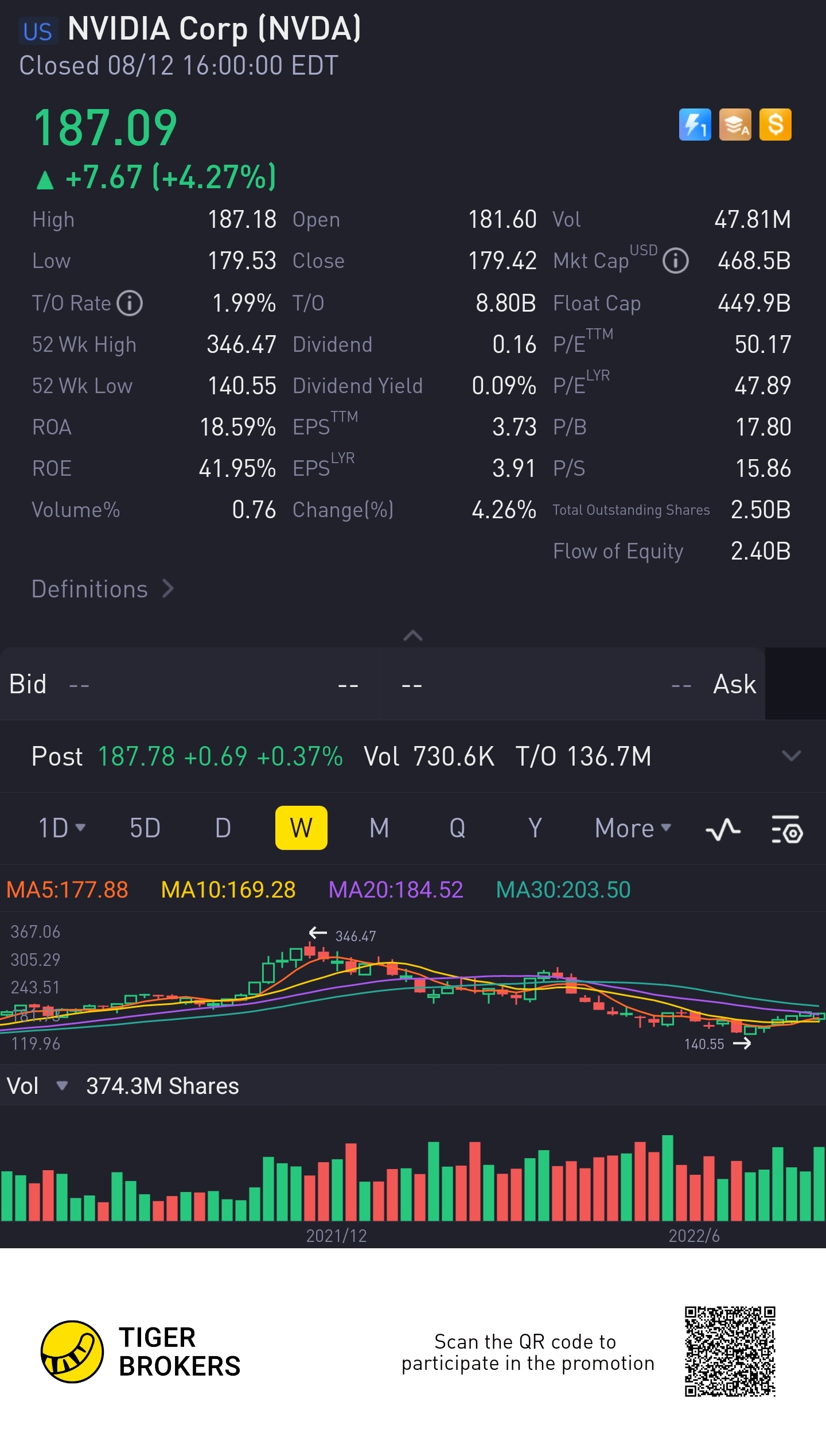Open the chart indicators waveform icon
The width and height of the screenshot is (826, 1456).
[723, 829]
